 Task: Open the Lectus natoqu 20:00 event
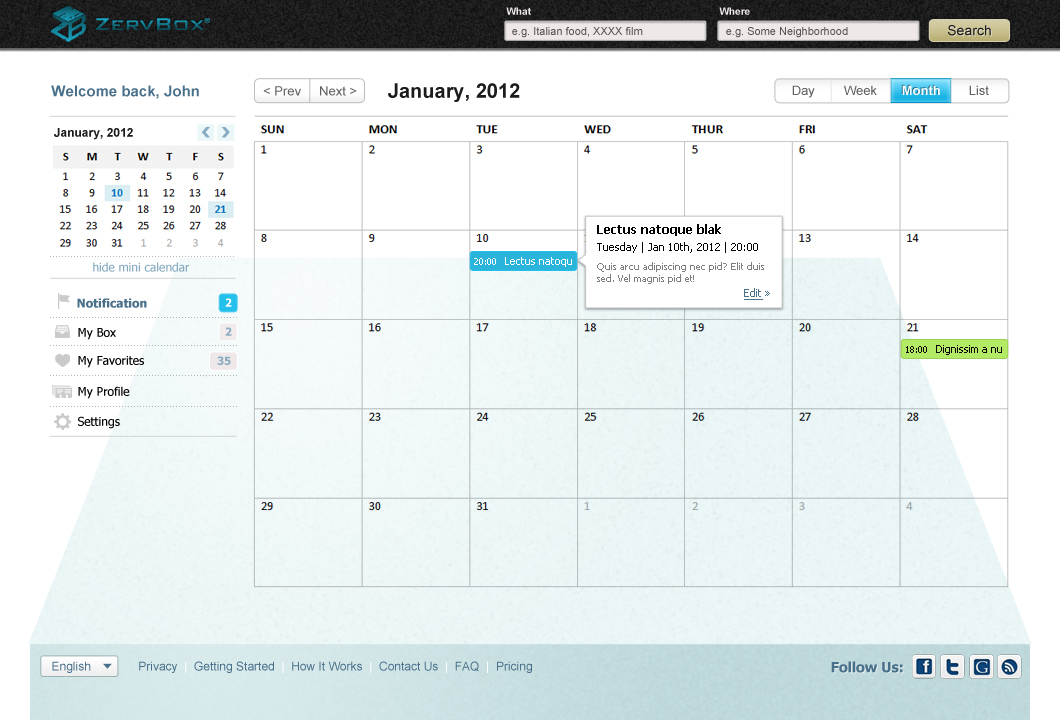(523, 261)
